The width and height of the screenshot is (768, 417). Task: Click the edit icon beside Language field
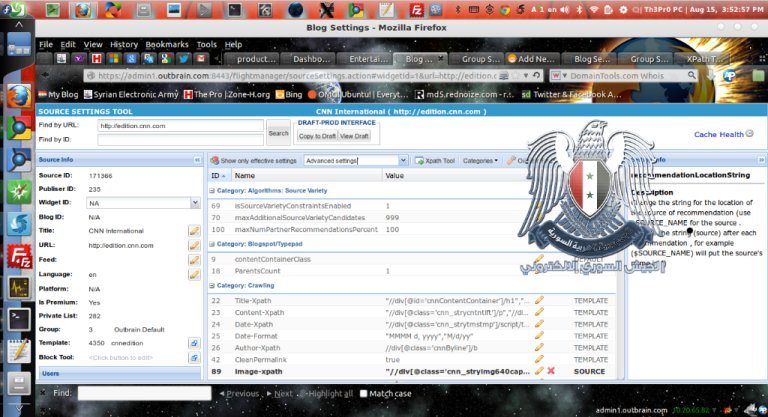[194, 274]
